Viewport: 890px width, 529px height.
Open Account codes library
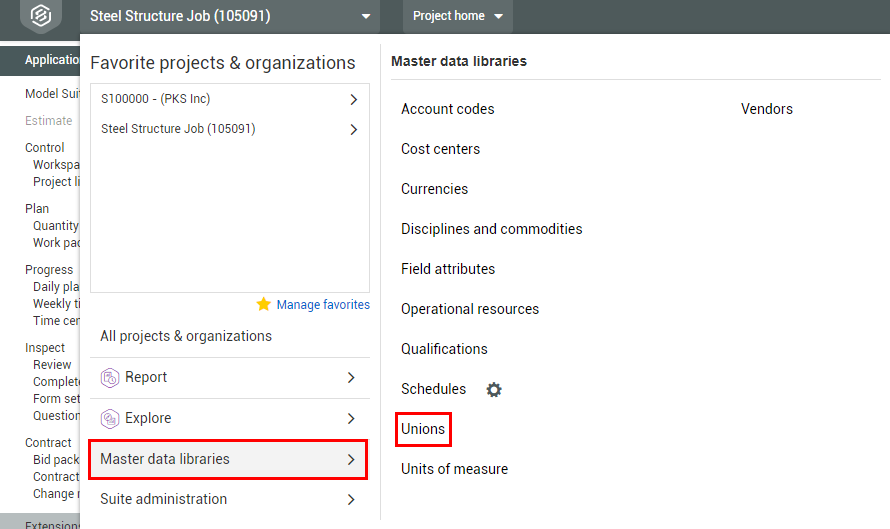(447, 109)
